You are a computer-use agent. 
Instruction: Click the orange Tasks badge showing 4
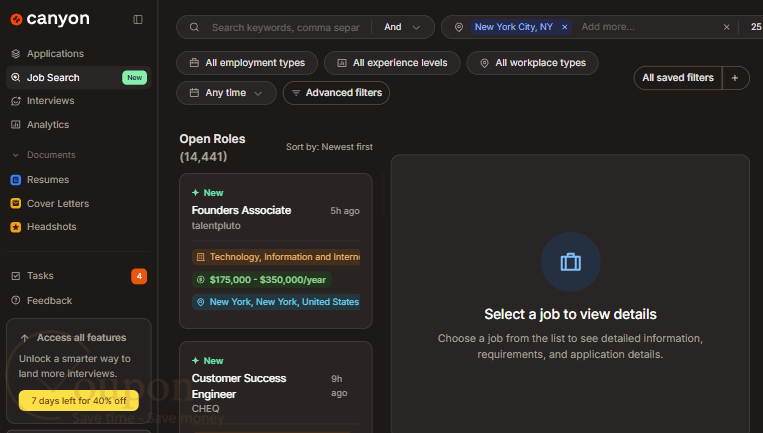[139, 276]
